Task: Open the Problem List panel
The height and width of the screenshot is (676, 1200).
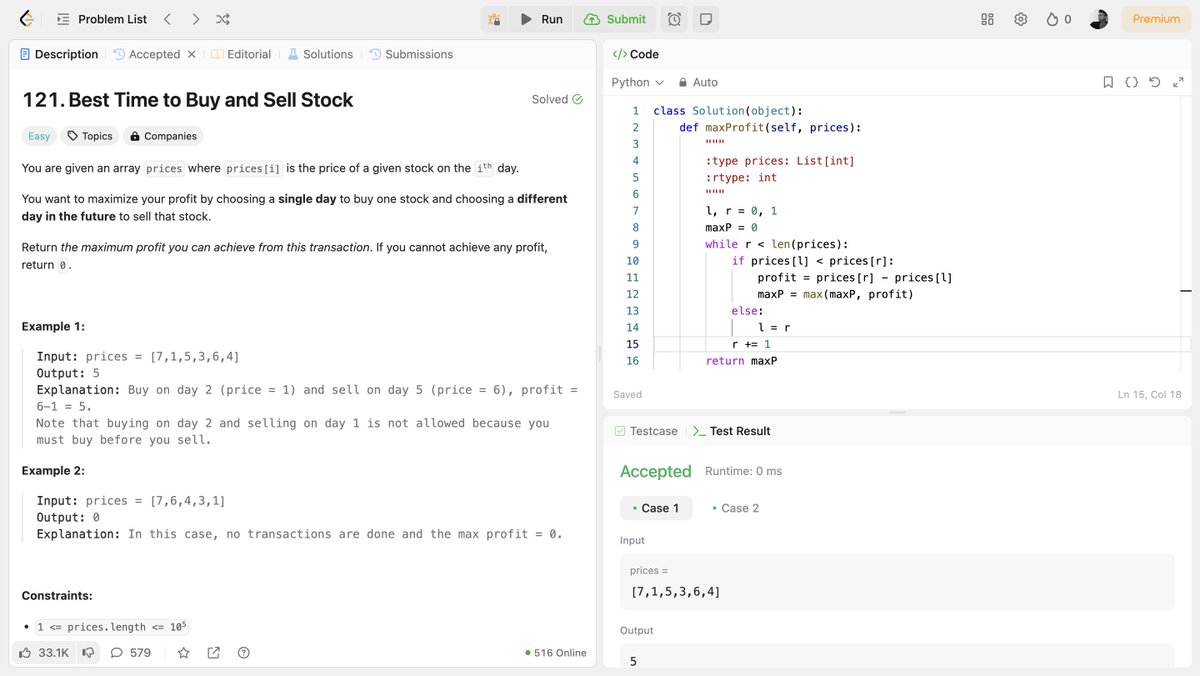Action: click(x=102, y=19)
